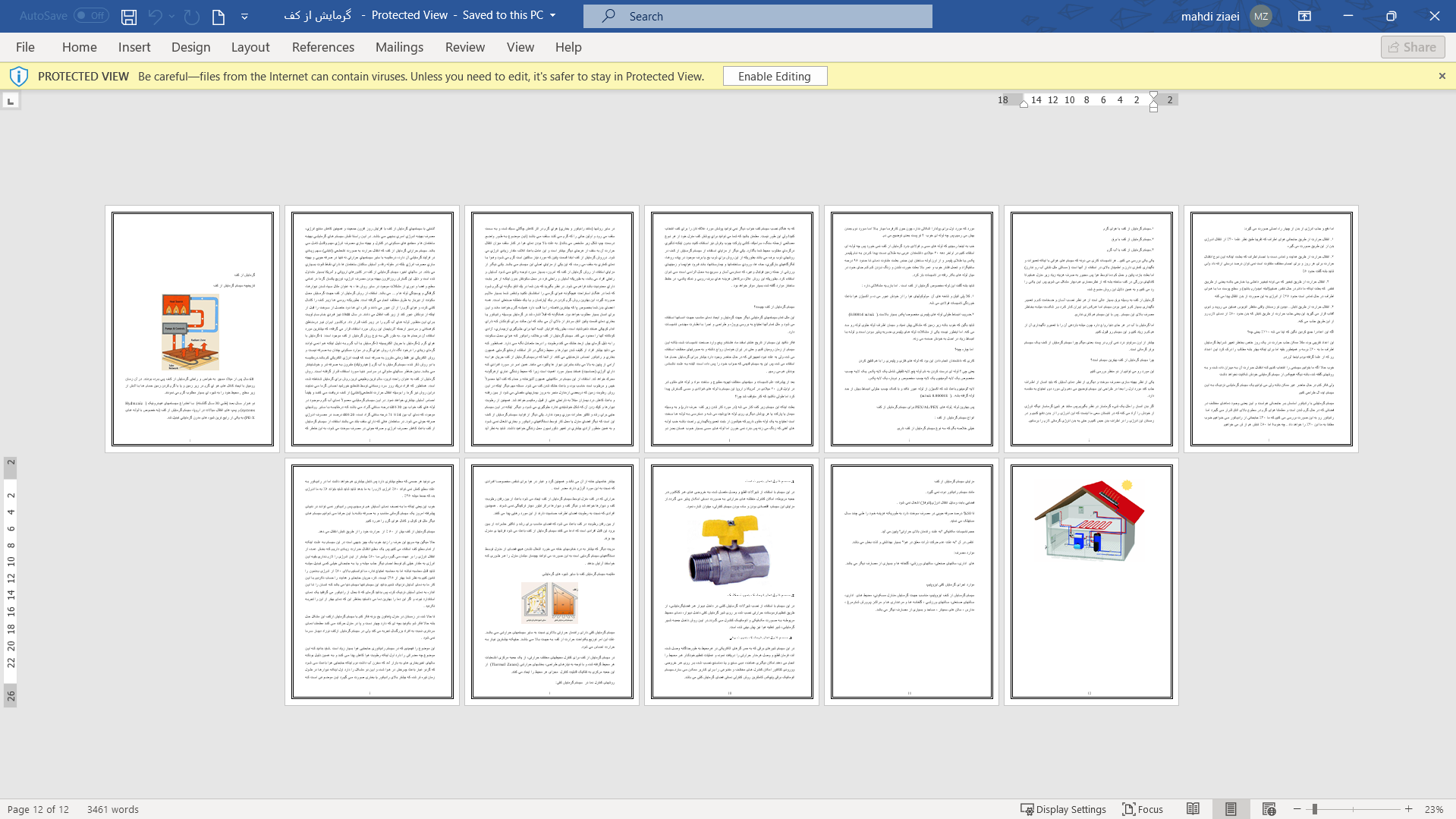1456x819 pixels.
Task: Click the Save icon in title bar
Action: [x=129, y=16]
